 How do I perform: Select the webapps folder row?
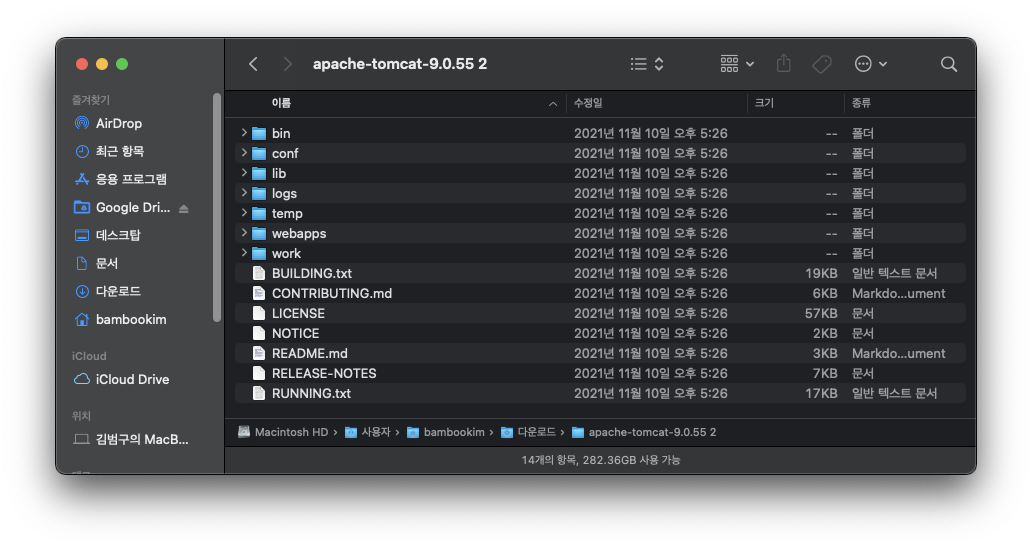point(600,233)
